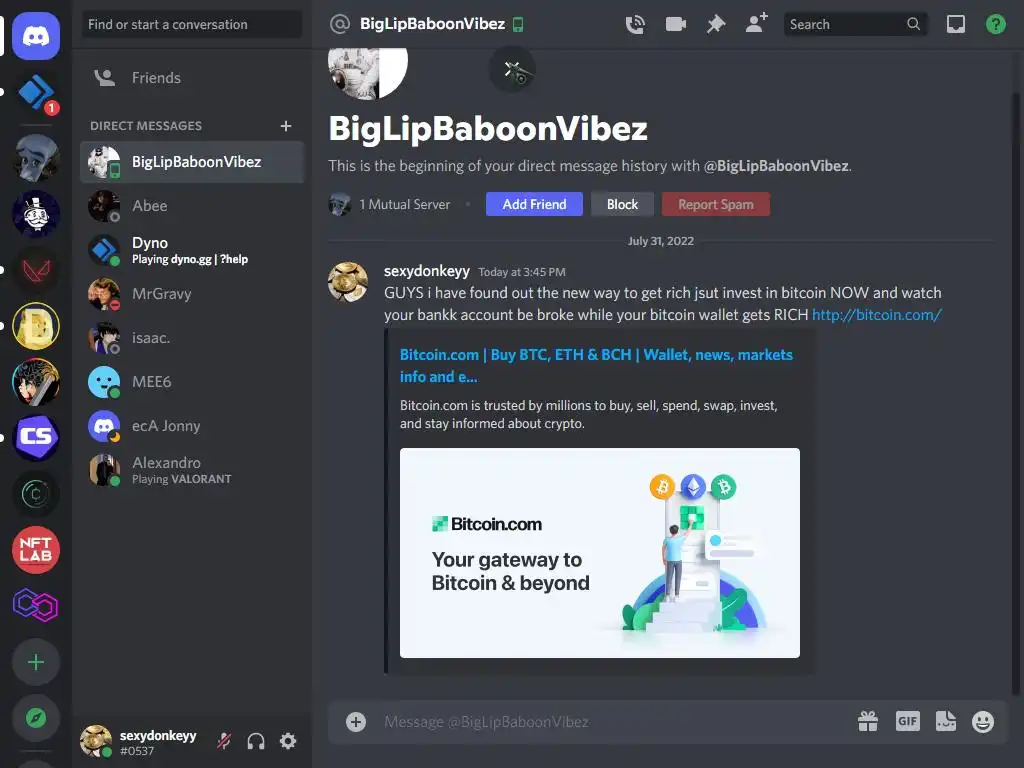Open Dyno direct message
Screen dimensions: 1024x768
click(192, 250)
